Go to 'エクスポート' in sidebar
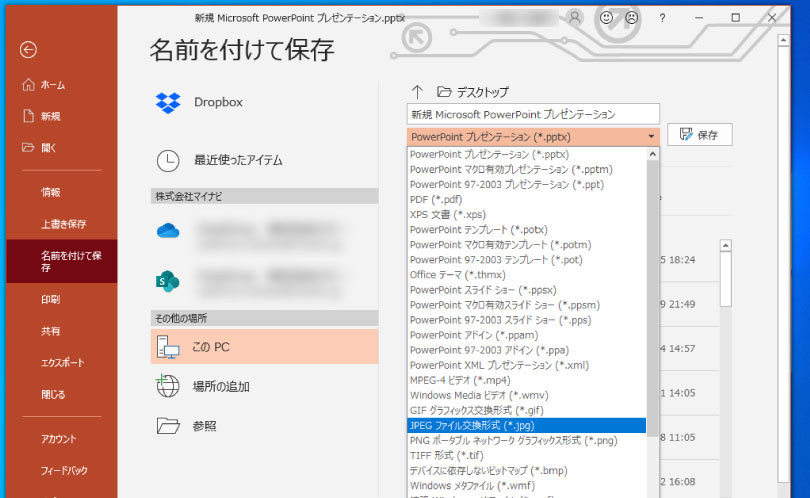This screenshot has height=498, width=810. click(x=62, y=362)
